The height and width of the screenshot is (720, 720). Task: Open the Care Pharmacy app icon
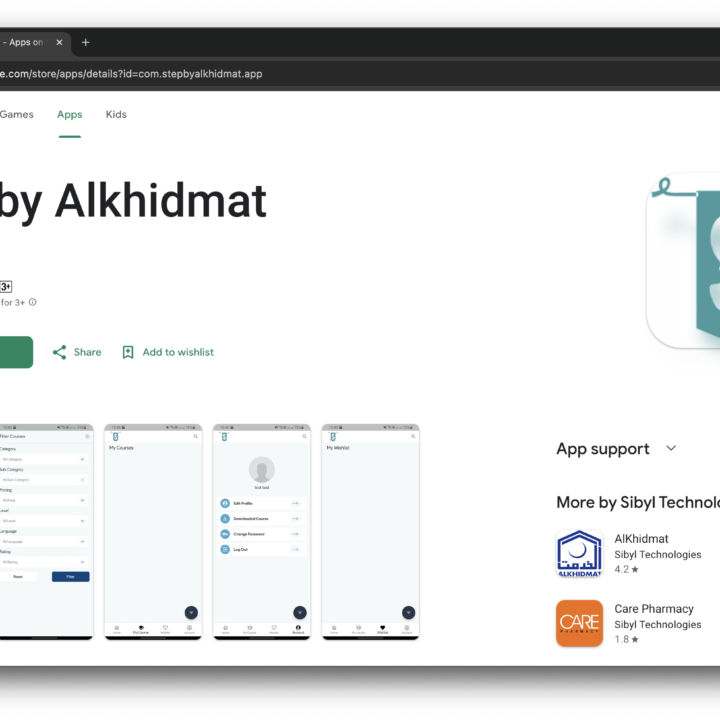click(x=579, y=623)
